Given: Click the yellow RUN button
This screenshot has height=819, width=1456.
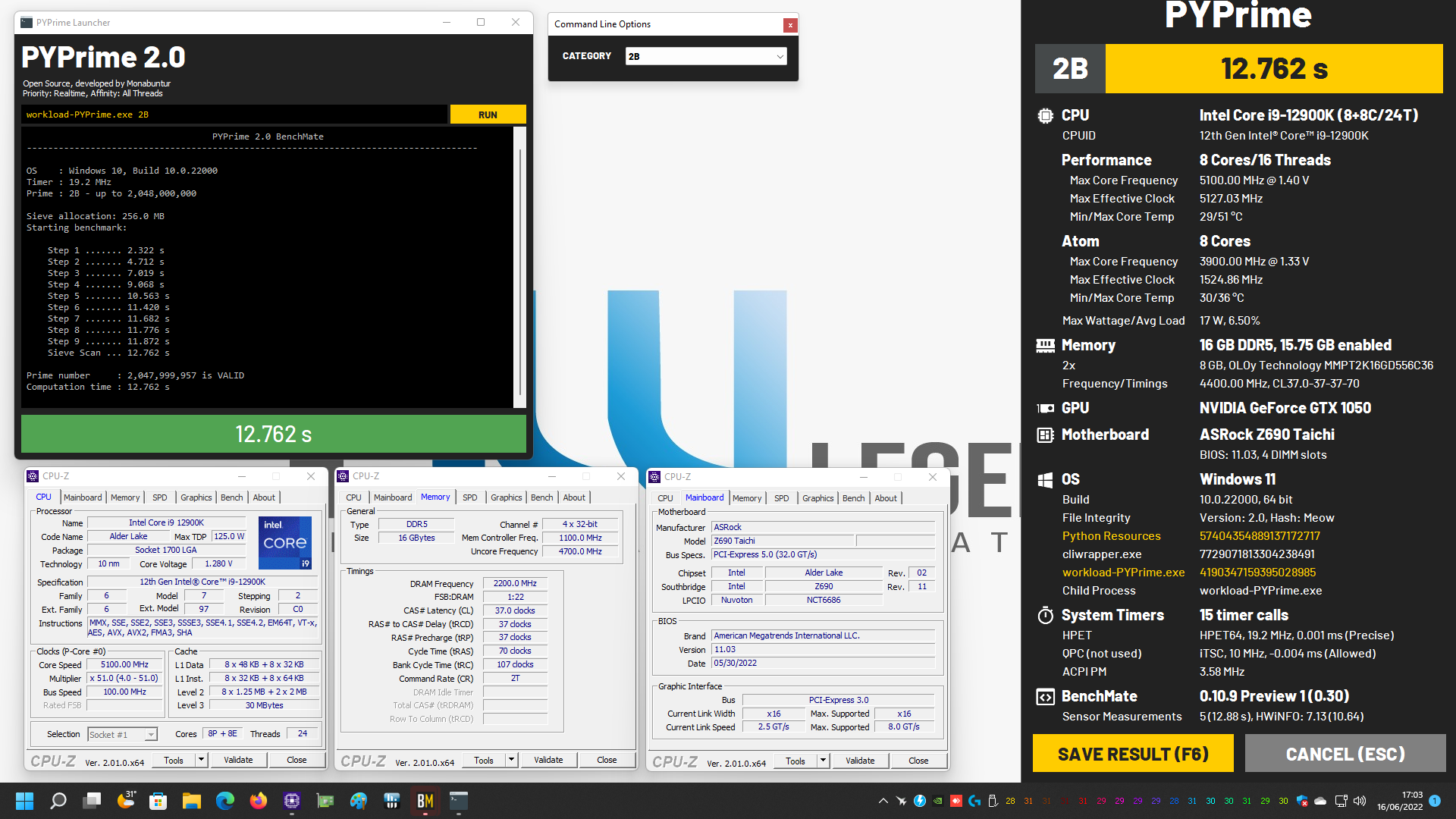Looking at the screenshot, I should click(x=488, y=115).
